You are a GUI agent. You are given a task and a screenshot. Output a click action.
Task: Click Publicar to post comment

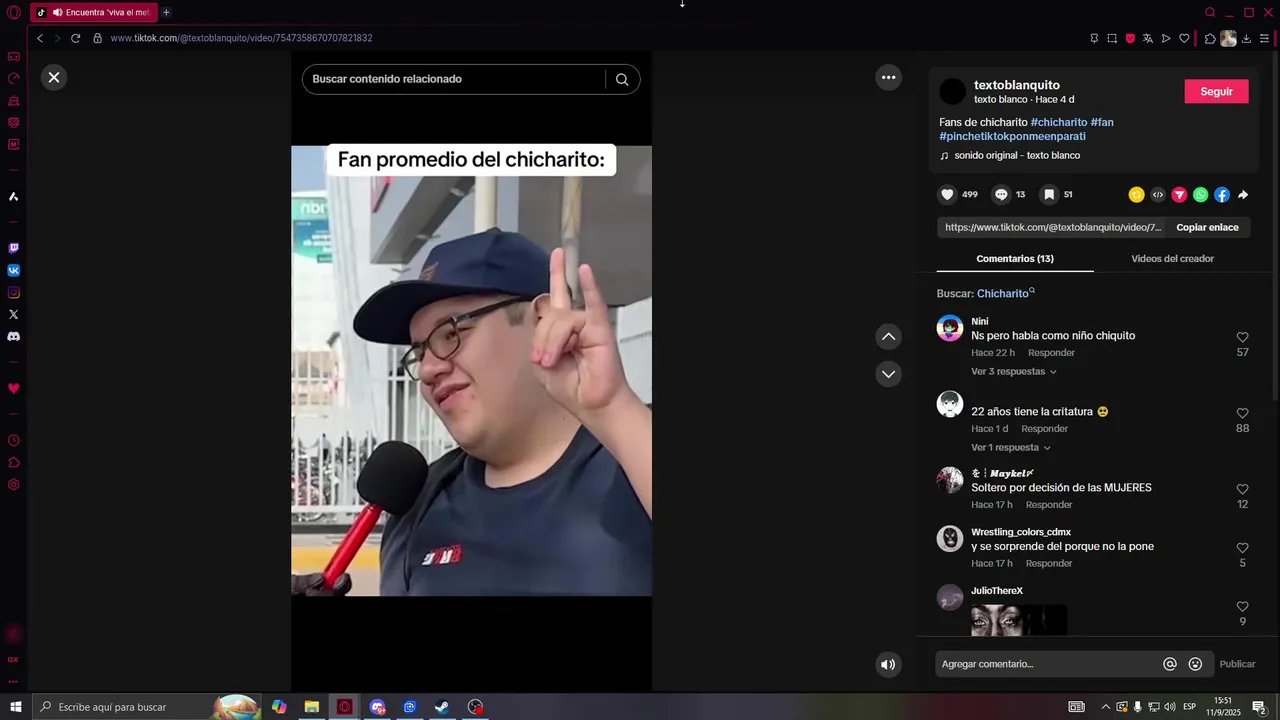[1237, 664]
